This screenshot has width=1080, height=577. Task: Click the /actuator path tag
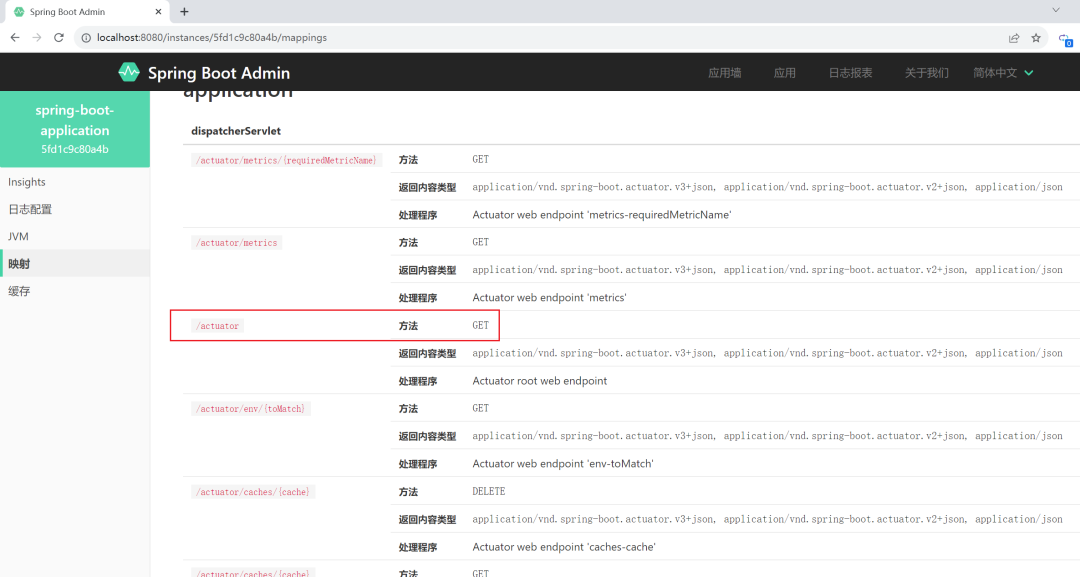[x=217, y=326]
